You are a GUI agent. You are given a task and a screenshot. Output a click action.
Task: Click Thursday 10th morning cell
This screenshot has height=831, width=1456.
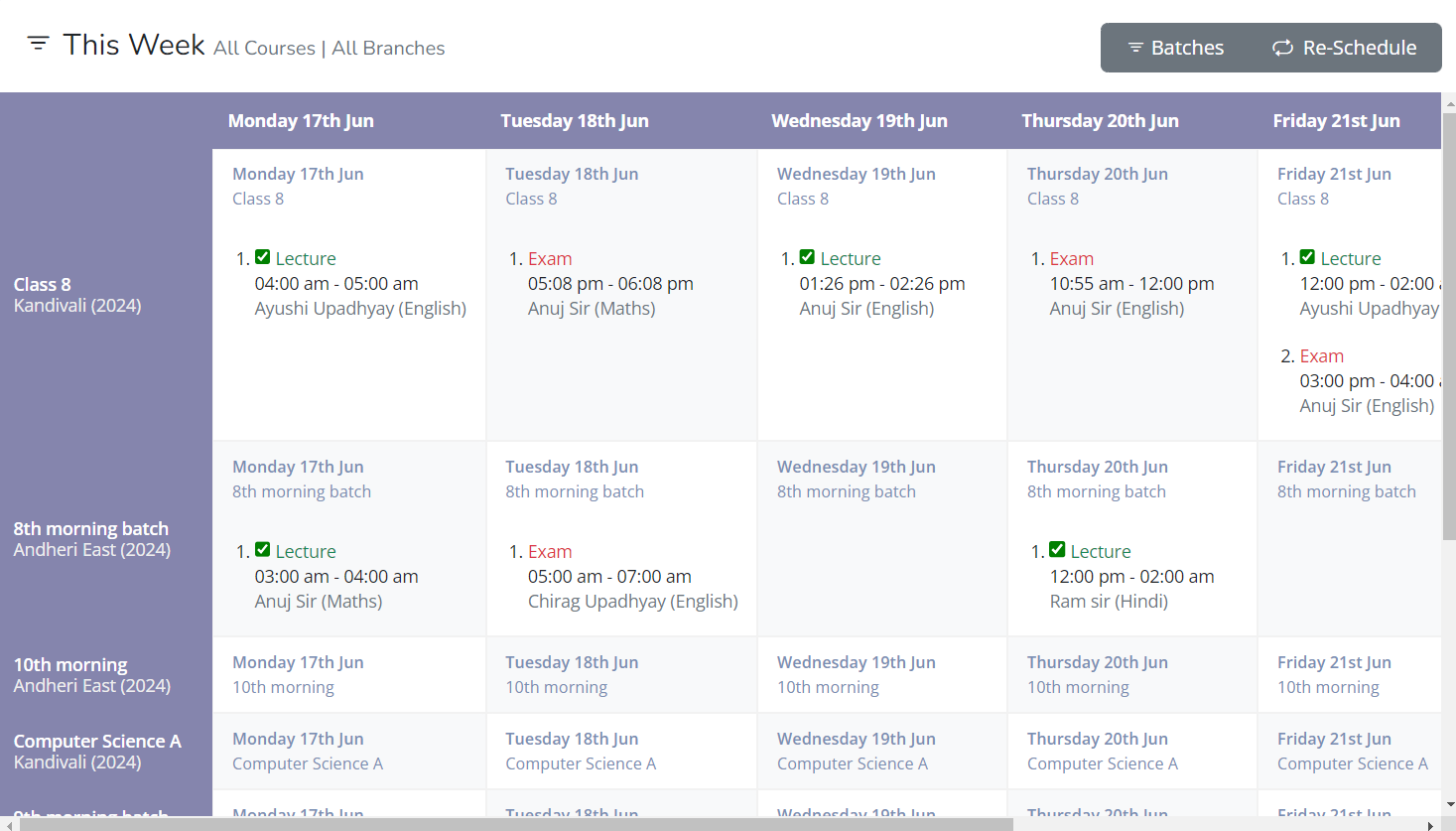pos(1132,675)
